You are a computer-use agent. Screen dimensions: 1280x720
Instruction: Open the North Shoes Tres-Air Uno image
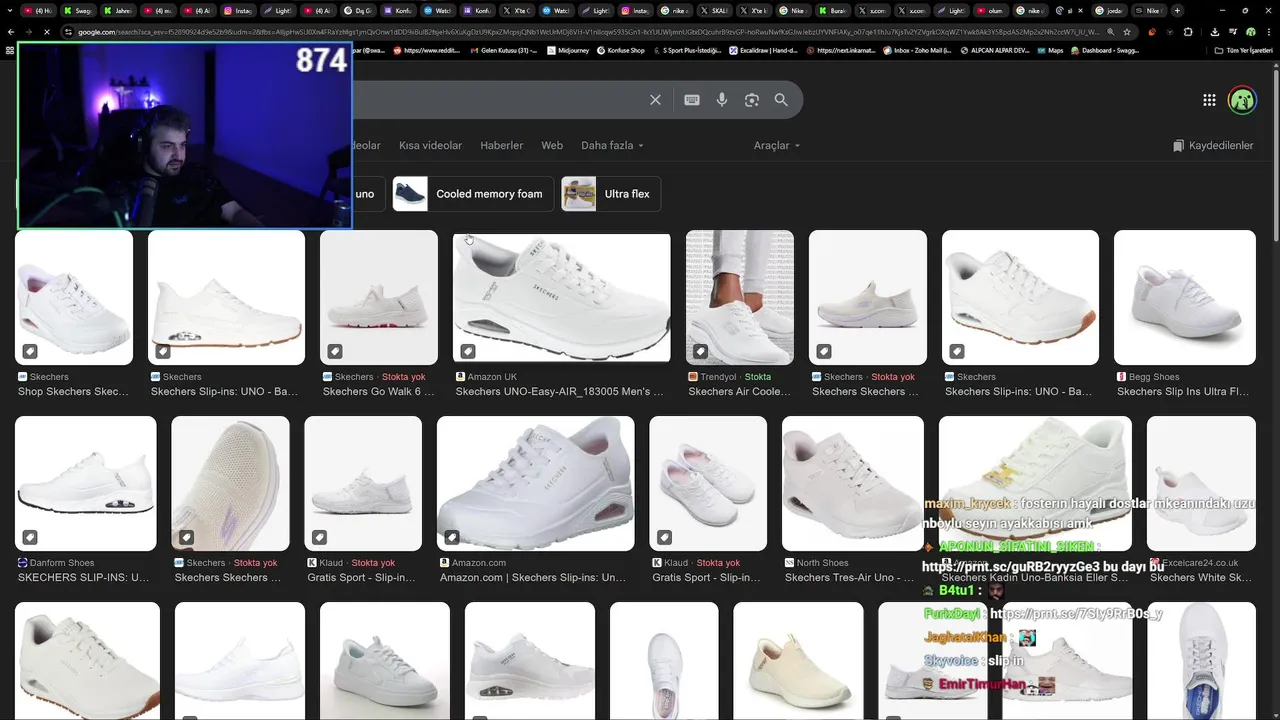(x=852, y=483)
